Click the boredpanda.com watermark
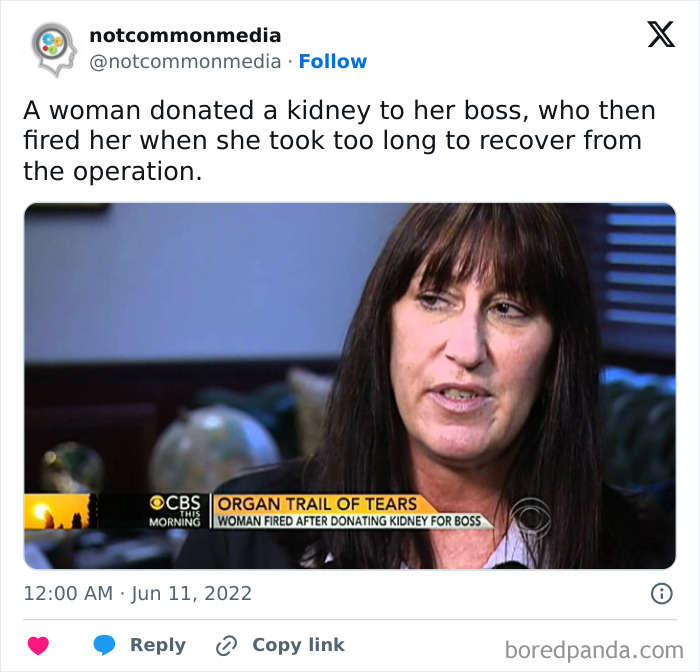The height and width of the screenshot is (672, 700). tap(594, 650)
